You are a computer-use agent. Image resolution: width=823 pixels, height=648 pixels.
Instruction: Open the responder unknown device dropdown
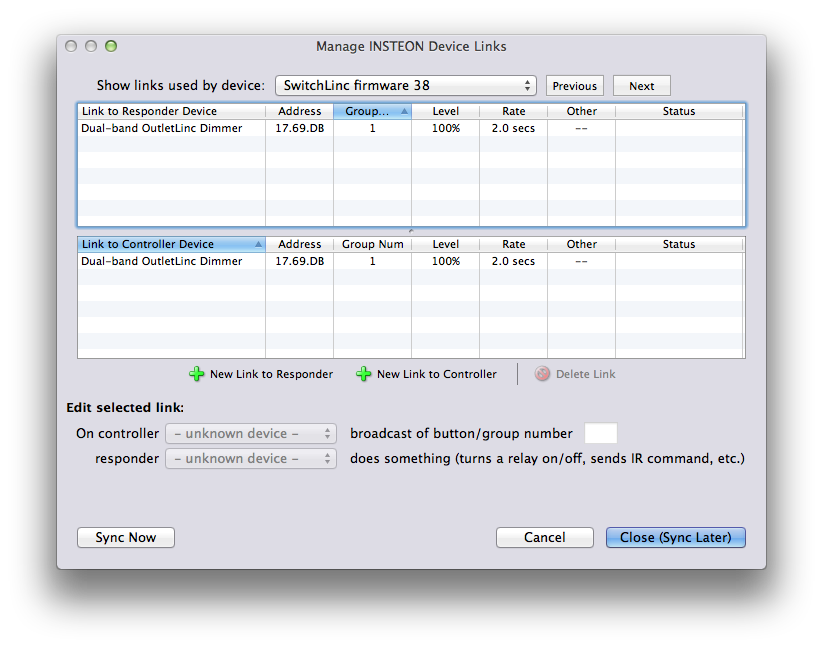point(251,459)
